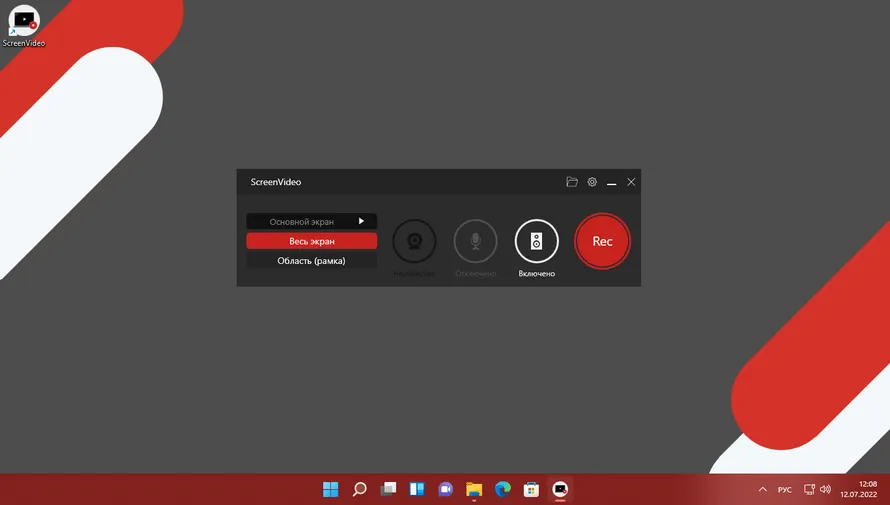Open volume tray icon
Image resolution: width=890 pixels, height=505 pixels.
825,489
